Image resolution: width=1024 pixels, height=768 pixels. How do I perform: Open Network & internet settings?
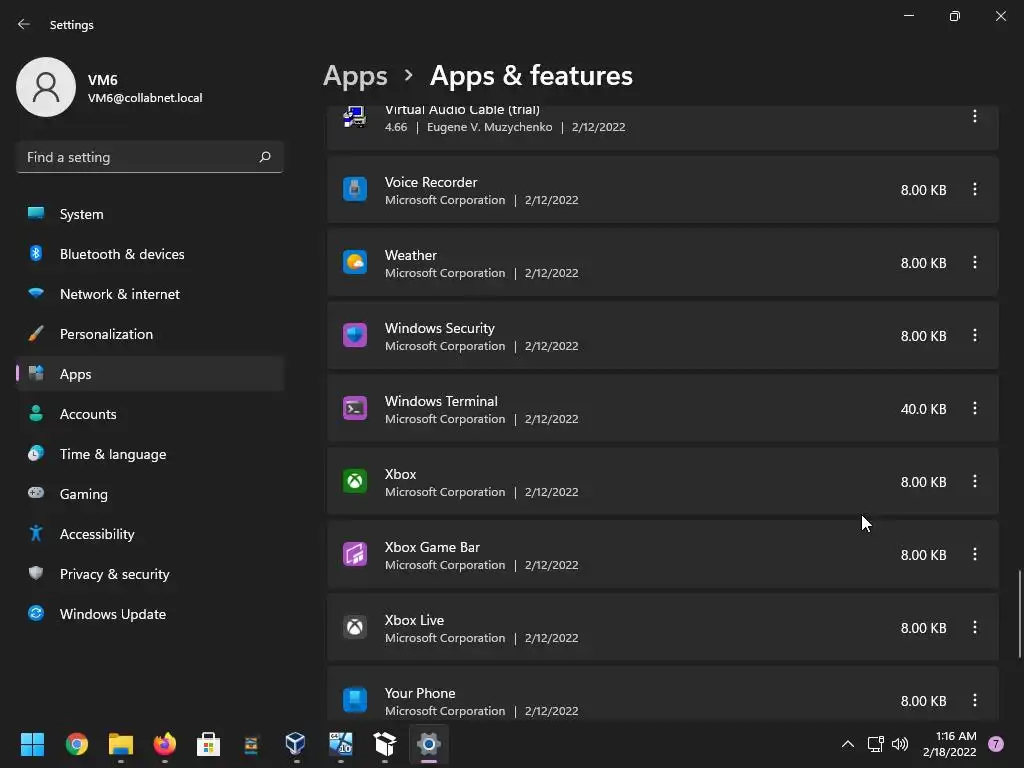tap(150, 294)
